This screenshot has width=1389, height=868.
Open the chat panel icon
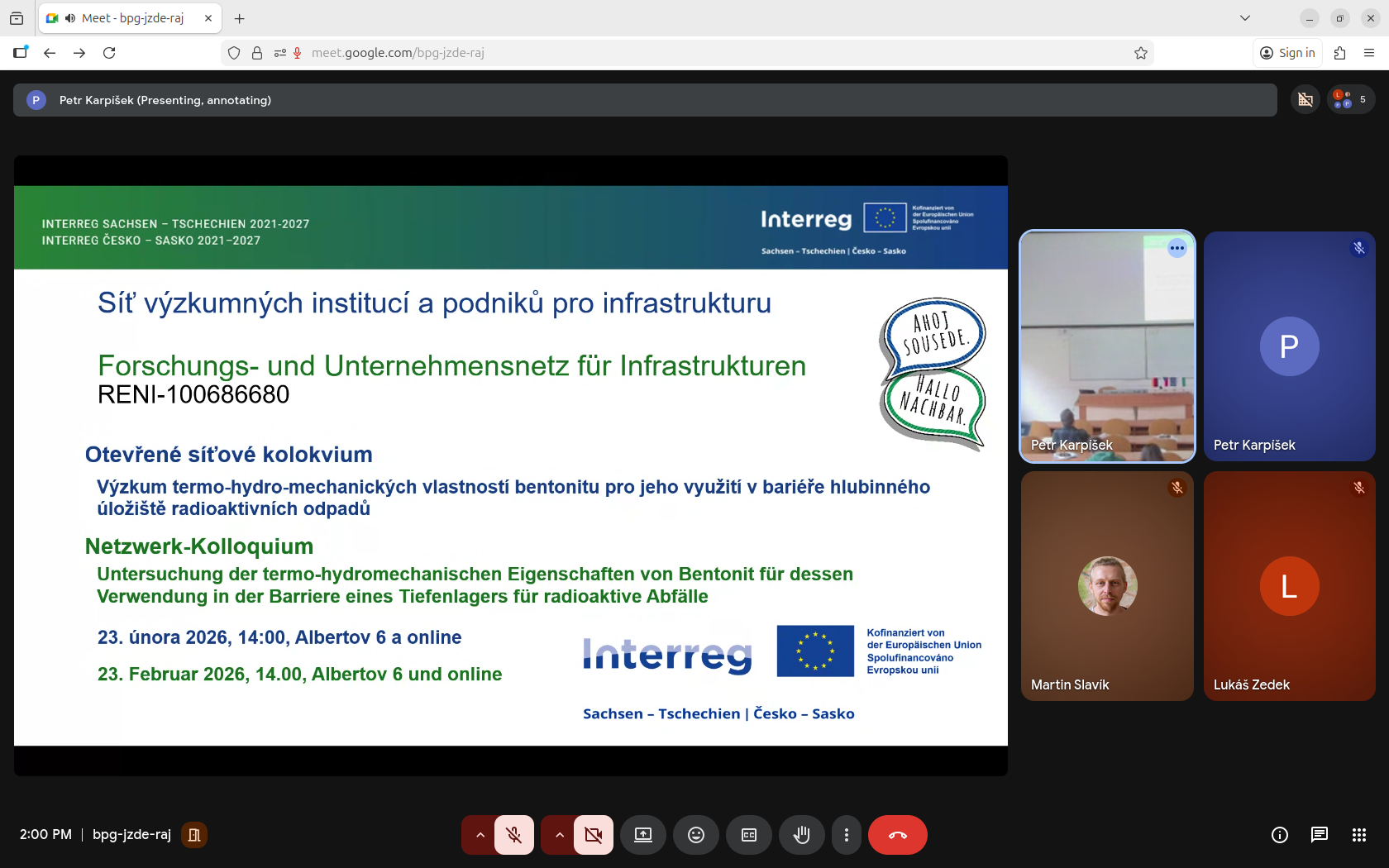(x=1319, y=835)
